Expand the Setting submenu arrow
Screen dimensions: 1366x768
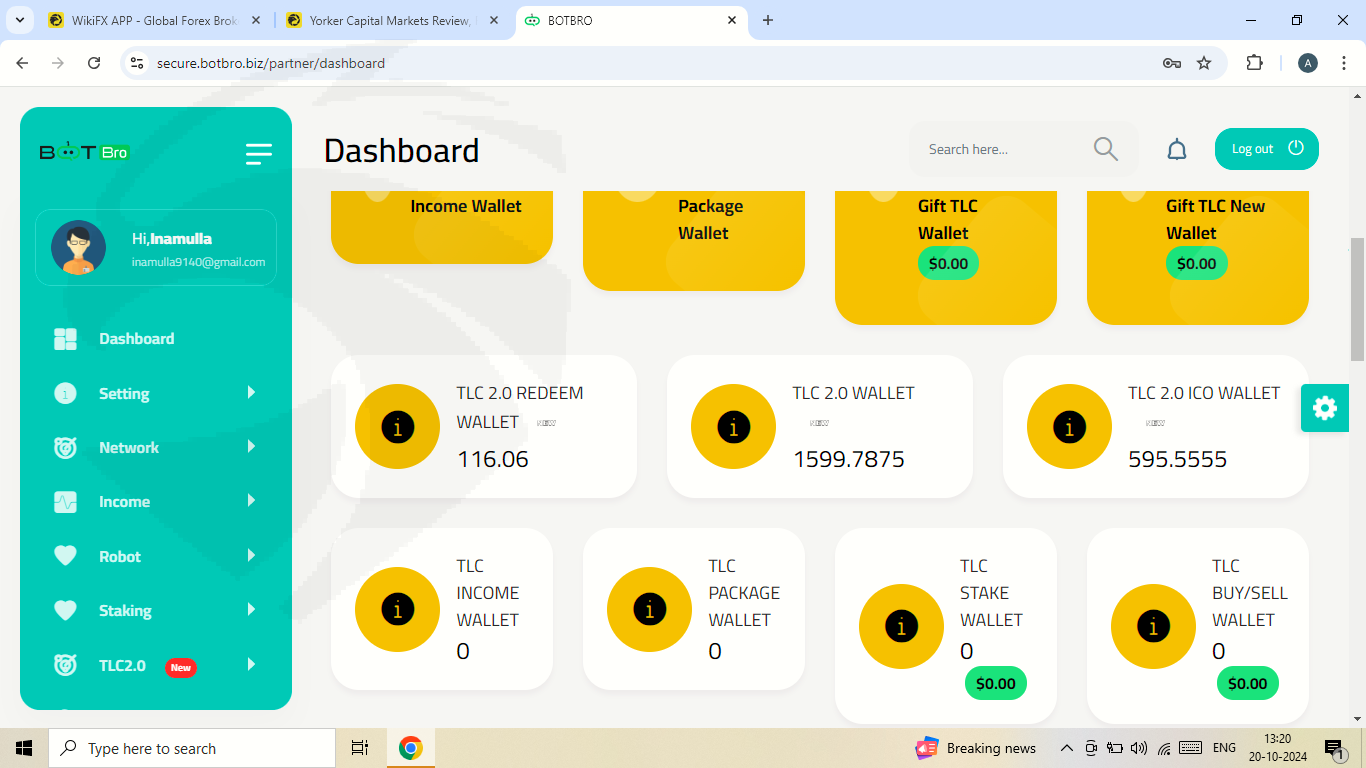tap(252, 393)
